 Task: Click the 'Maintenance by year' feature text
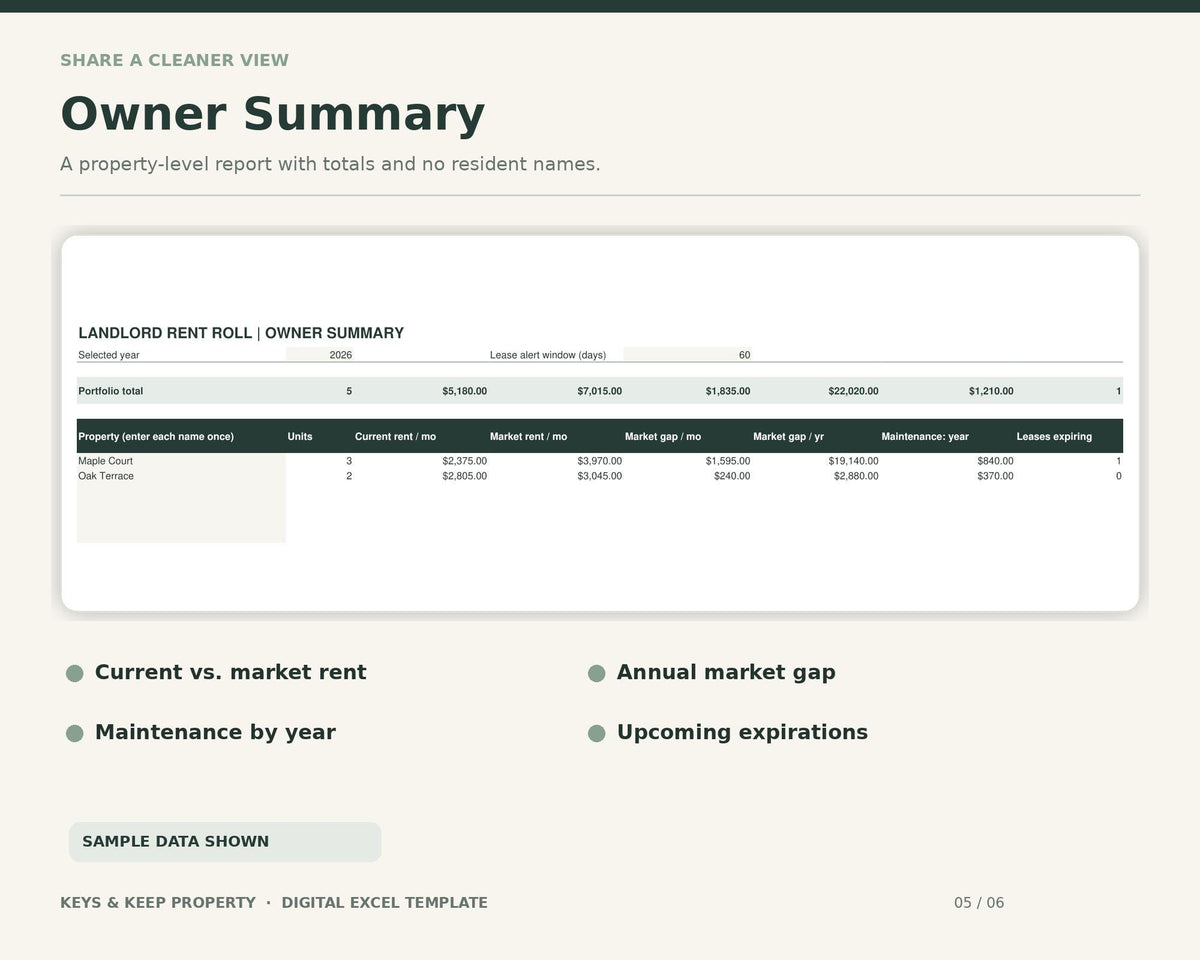tap(215, 732)
